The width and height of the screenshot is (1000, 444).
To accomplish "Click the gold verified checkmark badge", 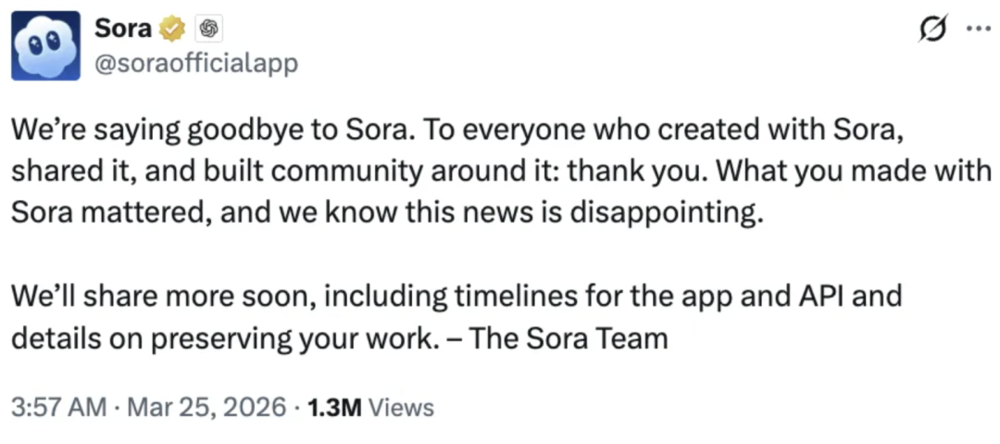I will [174, 28].
